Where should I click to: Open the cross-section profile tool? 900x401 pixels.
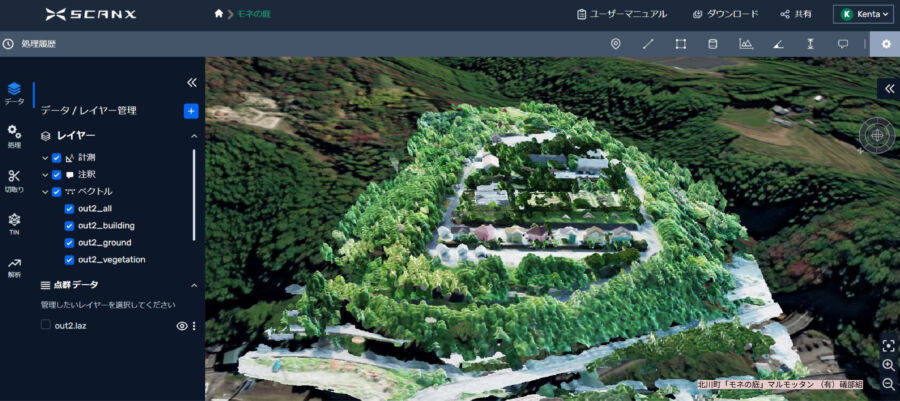click(745, 44)
